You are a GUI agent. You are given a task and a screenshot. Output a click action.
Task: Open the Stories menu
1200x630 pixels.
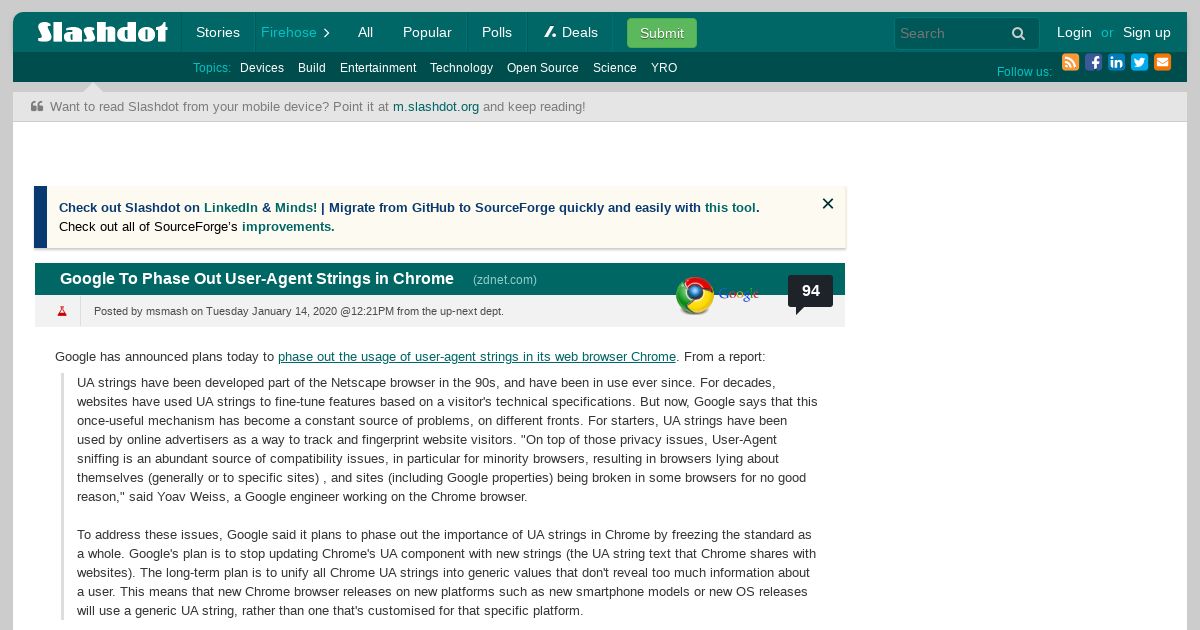click(218, 32)
